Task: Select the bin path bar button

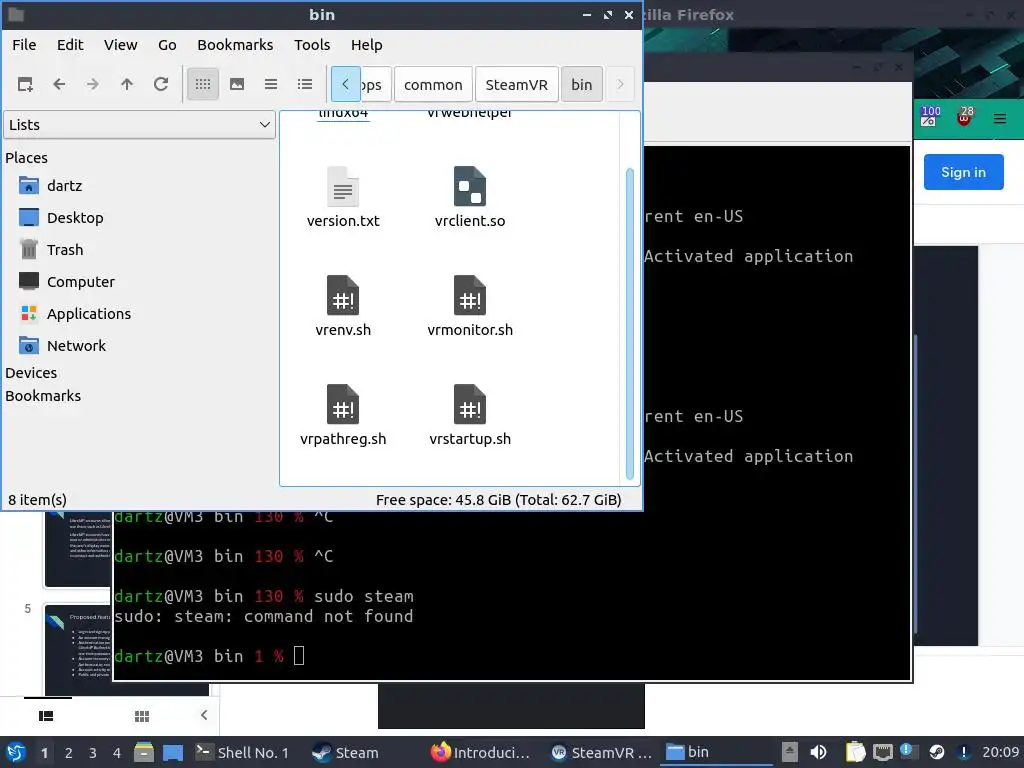Action: (582, 85)
